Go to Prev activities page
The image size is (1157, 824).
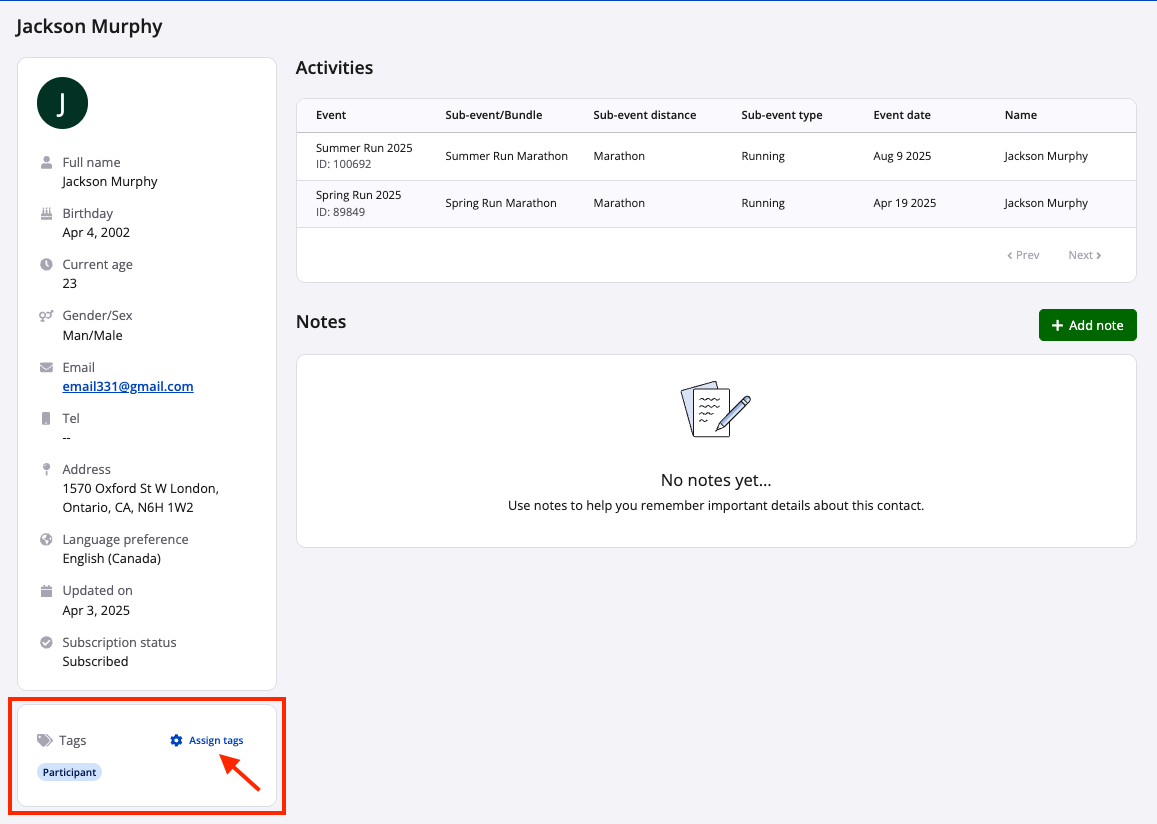pos(1023,255)
